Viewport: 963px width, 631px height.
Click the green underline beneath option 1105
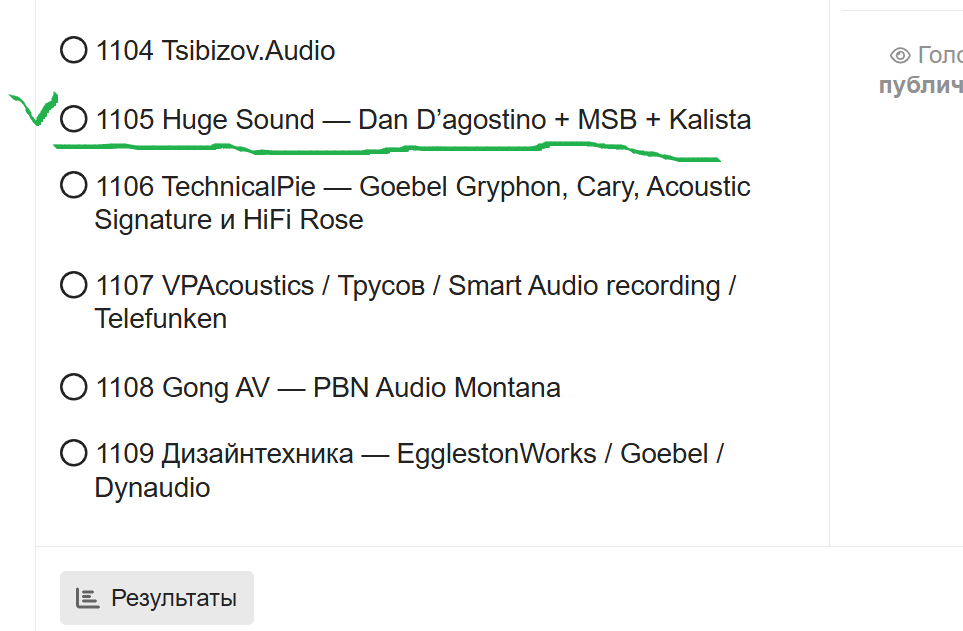click(x=400, y=150)
